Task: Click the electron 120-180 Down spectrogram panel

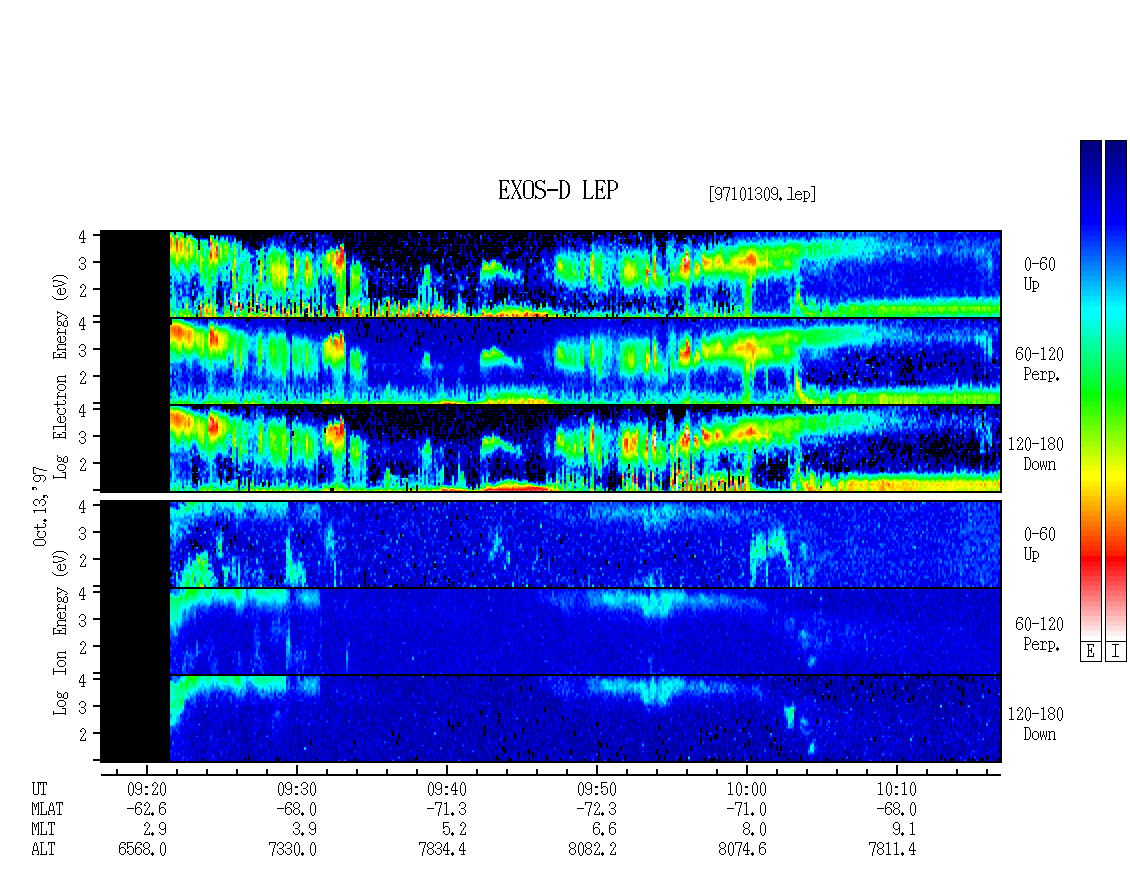Action: [x=551, y=448]
